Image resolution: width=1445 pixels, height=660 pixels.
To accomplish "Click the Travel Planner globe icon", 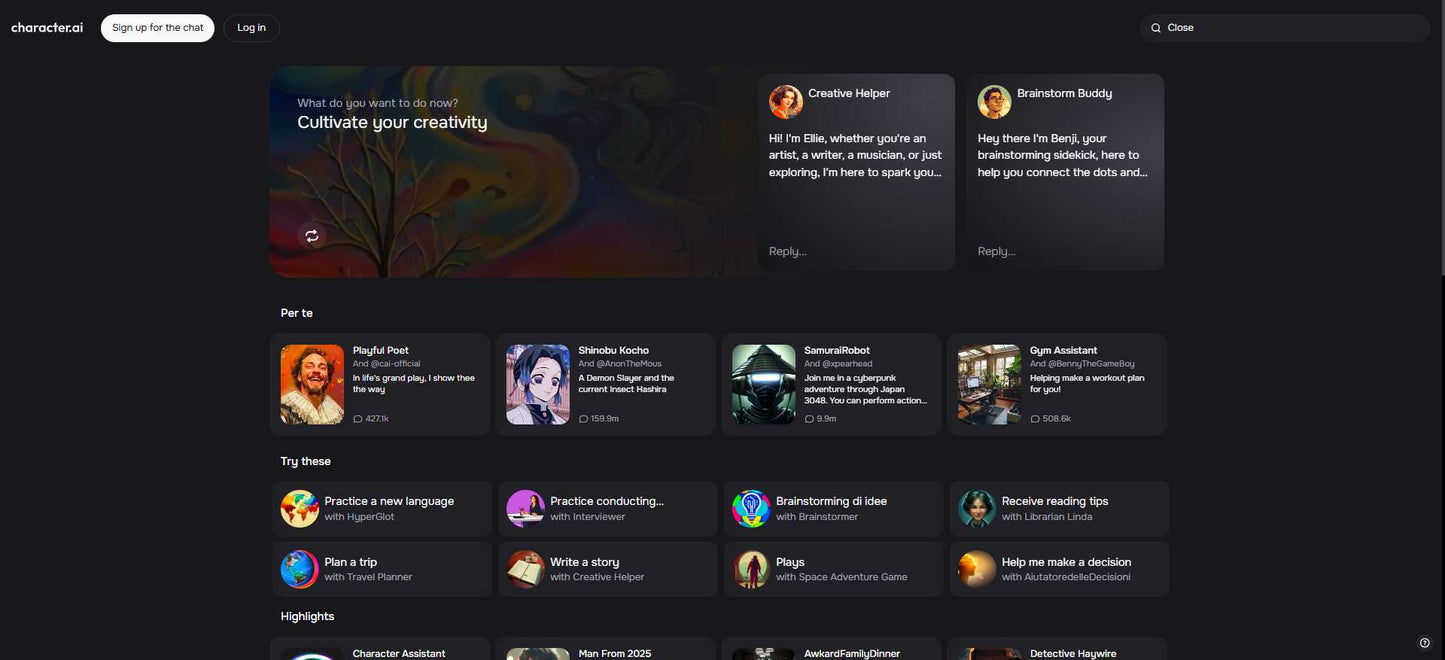I will pos(300,570).
